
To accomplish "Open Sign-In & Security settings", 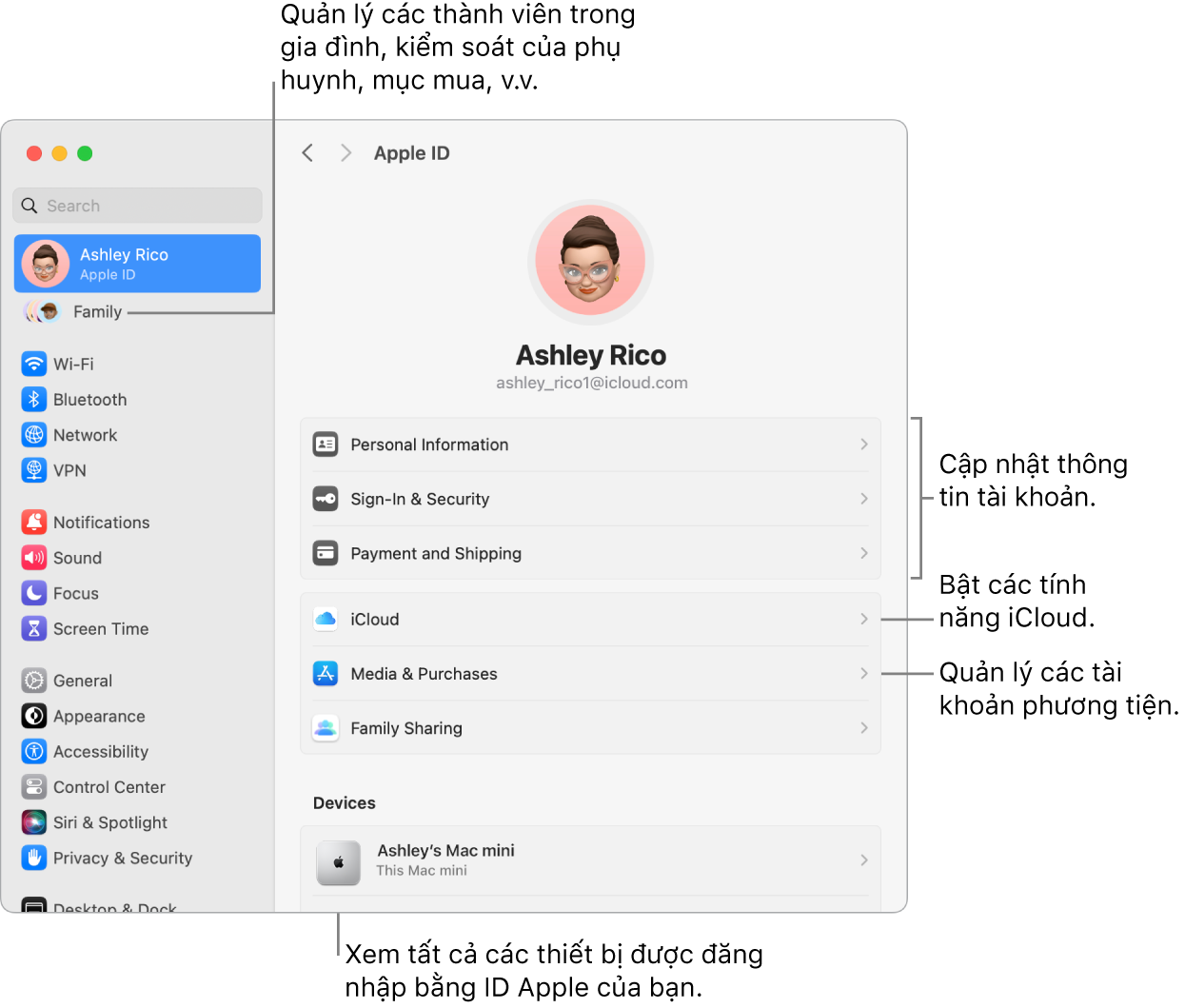I will (x=590, y=499).
